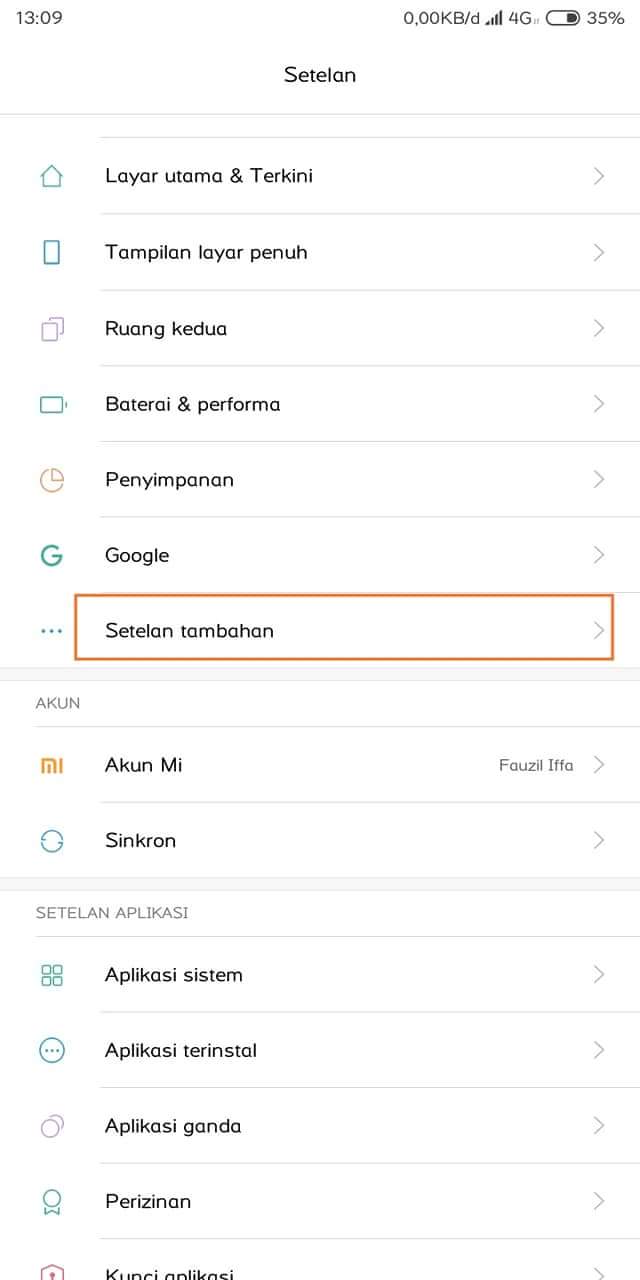Tap the Mi logo icon

click(x=51, y=765)
